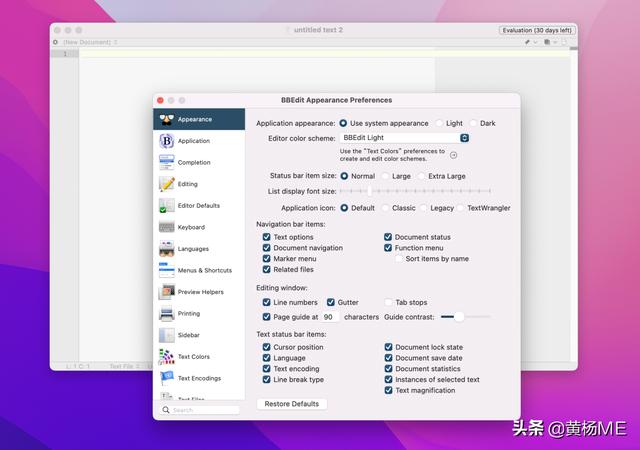Open Editing preferences pencil icon

(x=166, y=184)
